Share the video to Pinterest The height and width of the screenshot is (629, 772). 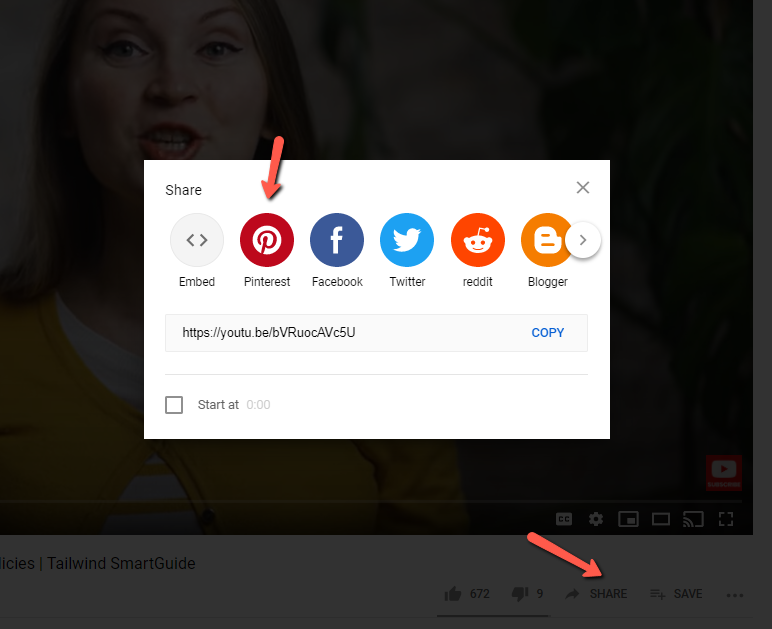click(x=267, y=240)
